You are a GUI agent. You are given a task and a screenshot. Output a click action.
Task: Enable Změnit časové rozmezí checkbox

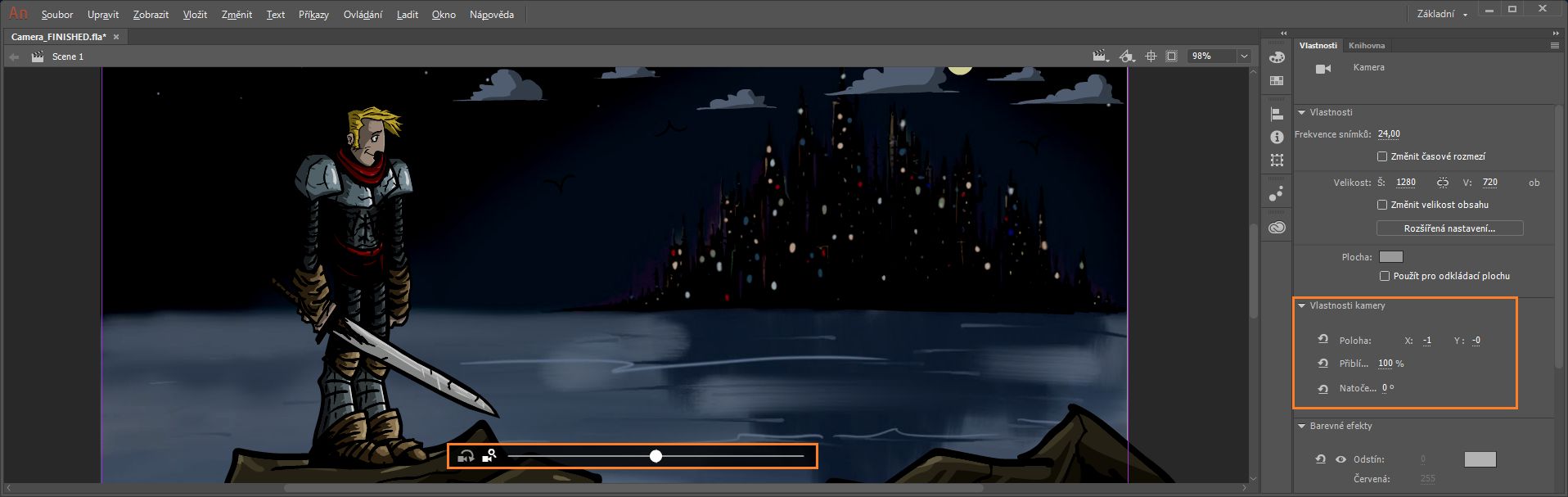point(1382,156)
